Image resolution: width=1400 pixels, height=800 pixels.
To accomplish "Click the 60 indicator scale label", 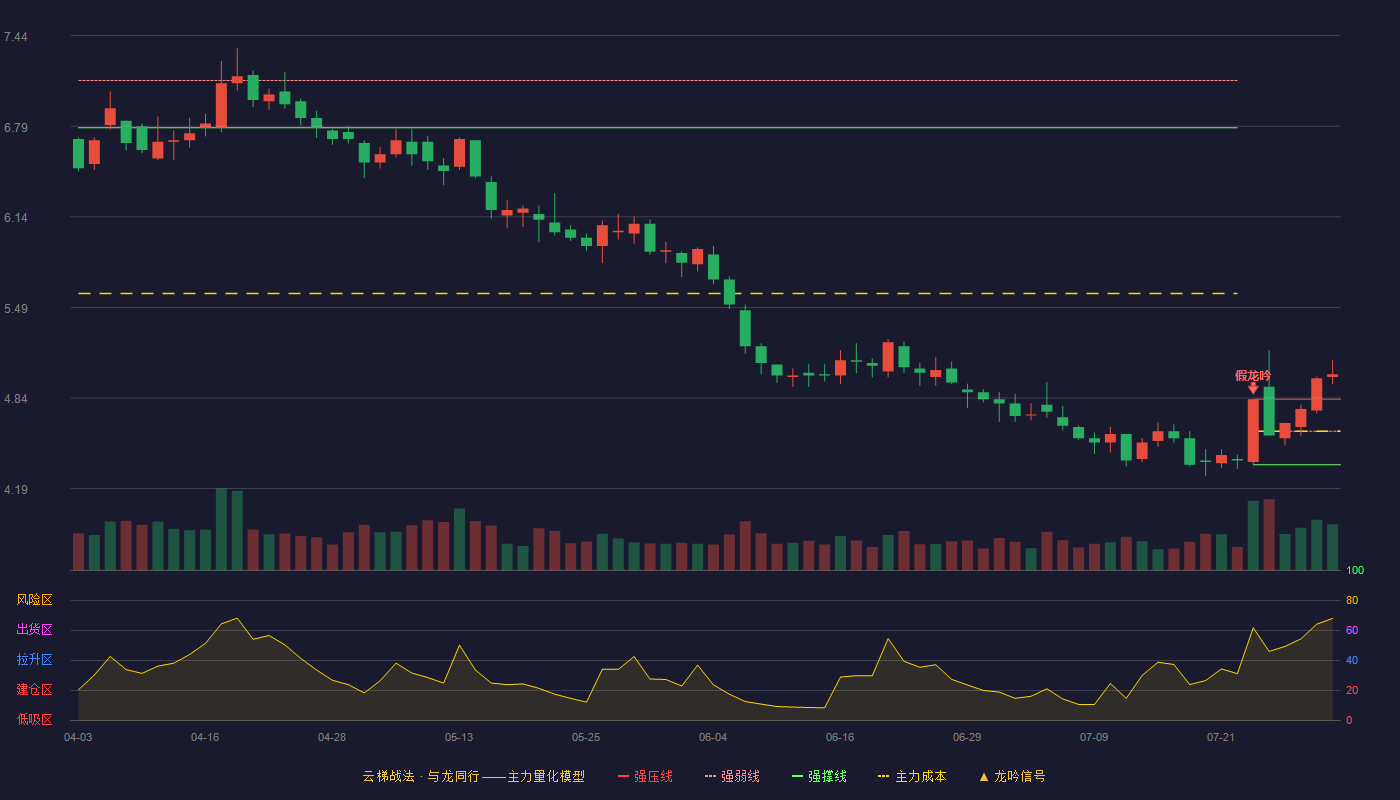I will (1352, 630).
